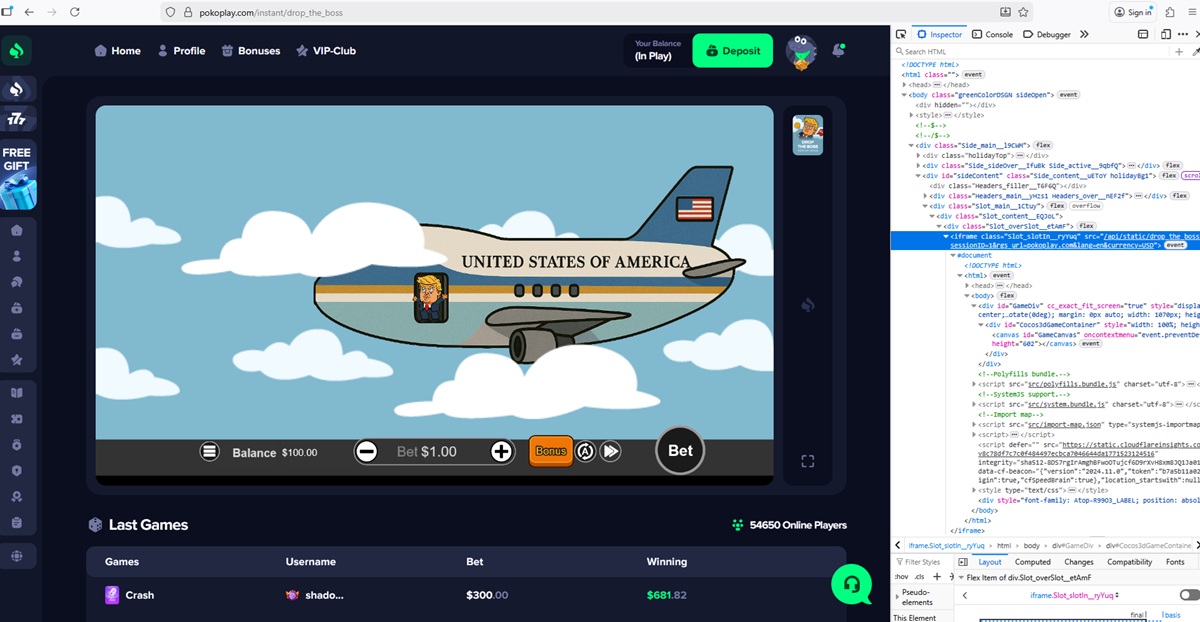This screenshot has height=622, width=1200.
Task: Enable autoplay with the circular A icon
Action: pyautogui.click(x=586, y=452)
